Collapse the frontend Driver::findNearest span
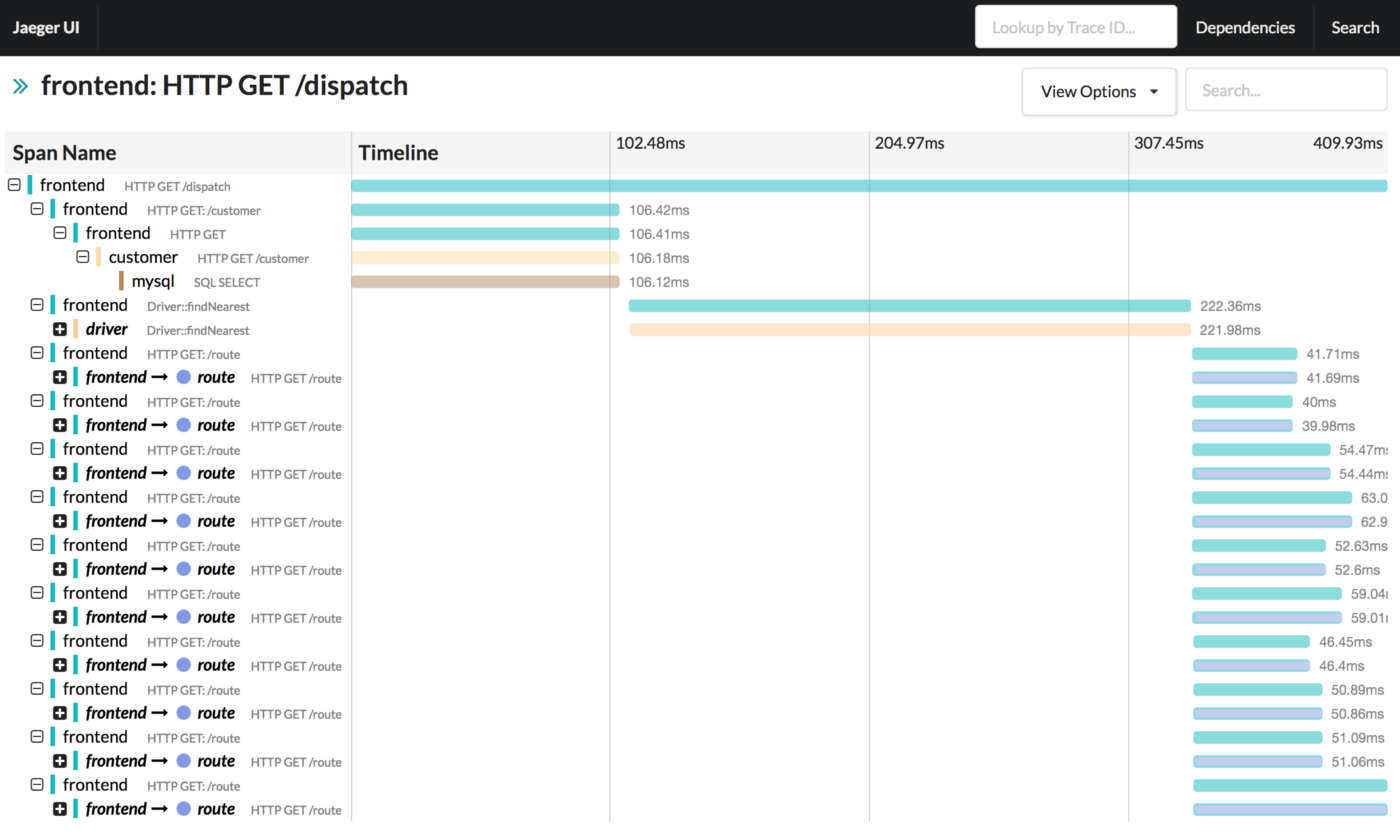The width and height of the screenshot is (1400, 835). tap(37, 305)
